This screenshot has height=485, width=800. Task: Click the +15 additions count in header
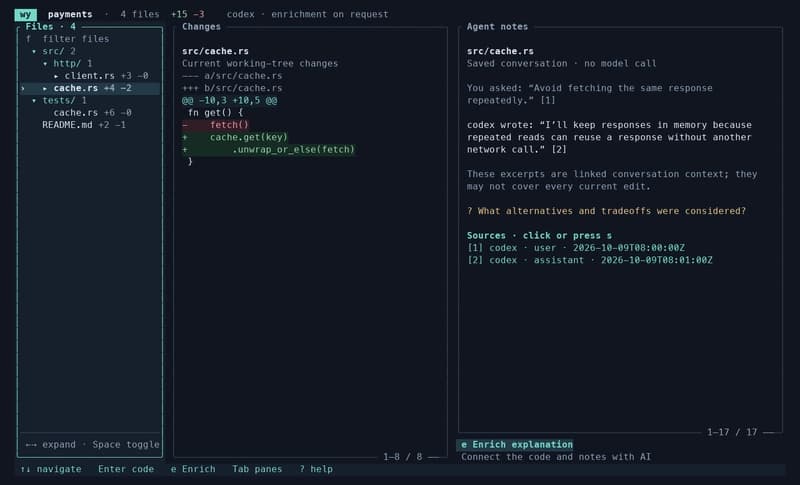pos(179,14)
